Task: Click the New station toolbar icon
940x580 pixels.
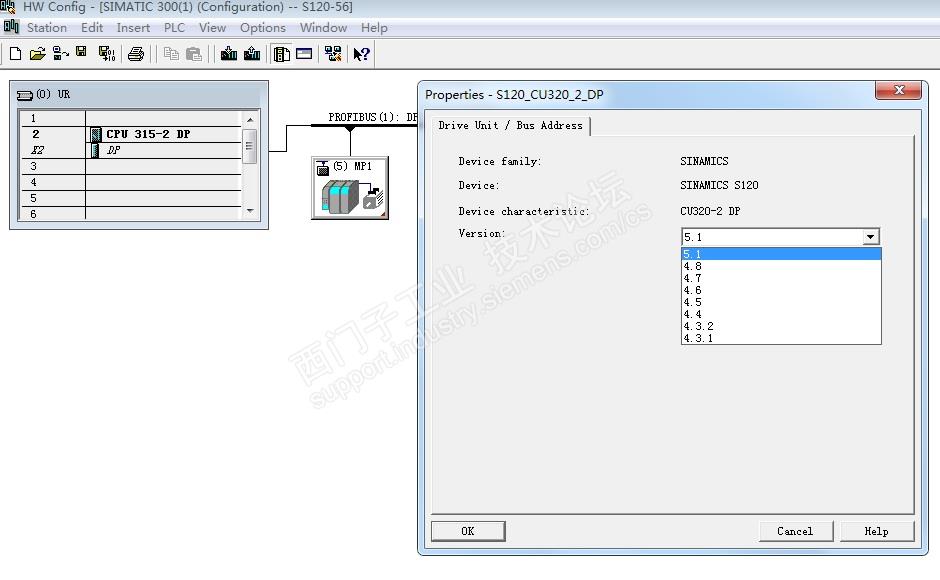Action: [x=16, y=54]
